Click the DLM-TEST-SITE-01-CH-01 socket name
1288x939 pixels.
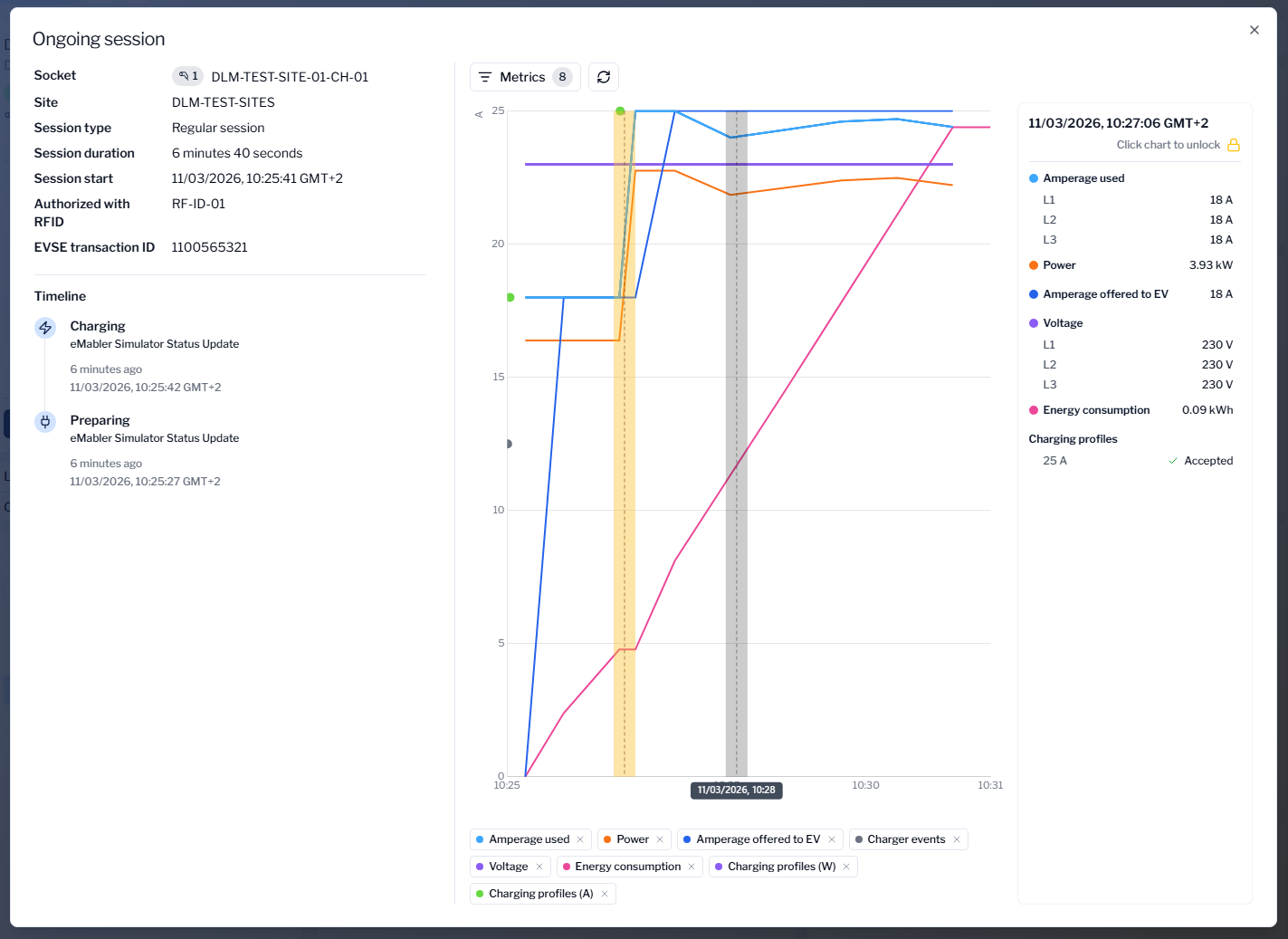[x=290, y=77]
